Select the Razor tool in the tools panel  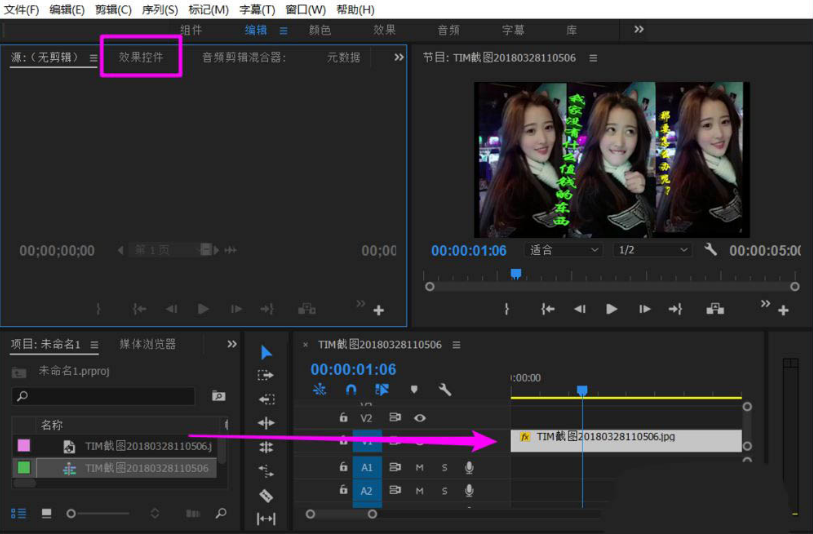click(266, 495)
